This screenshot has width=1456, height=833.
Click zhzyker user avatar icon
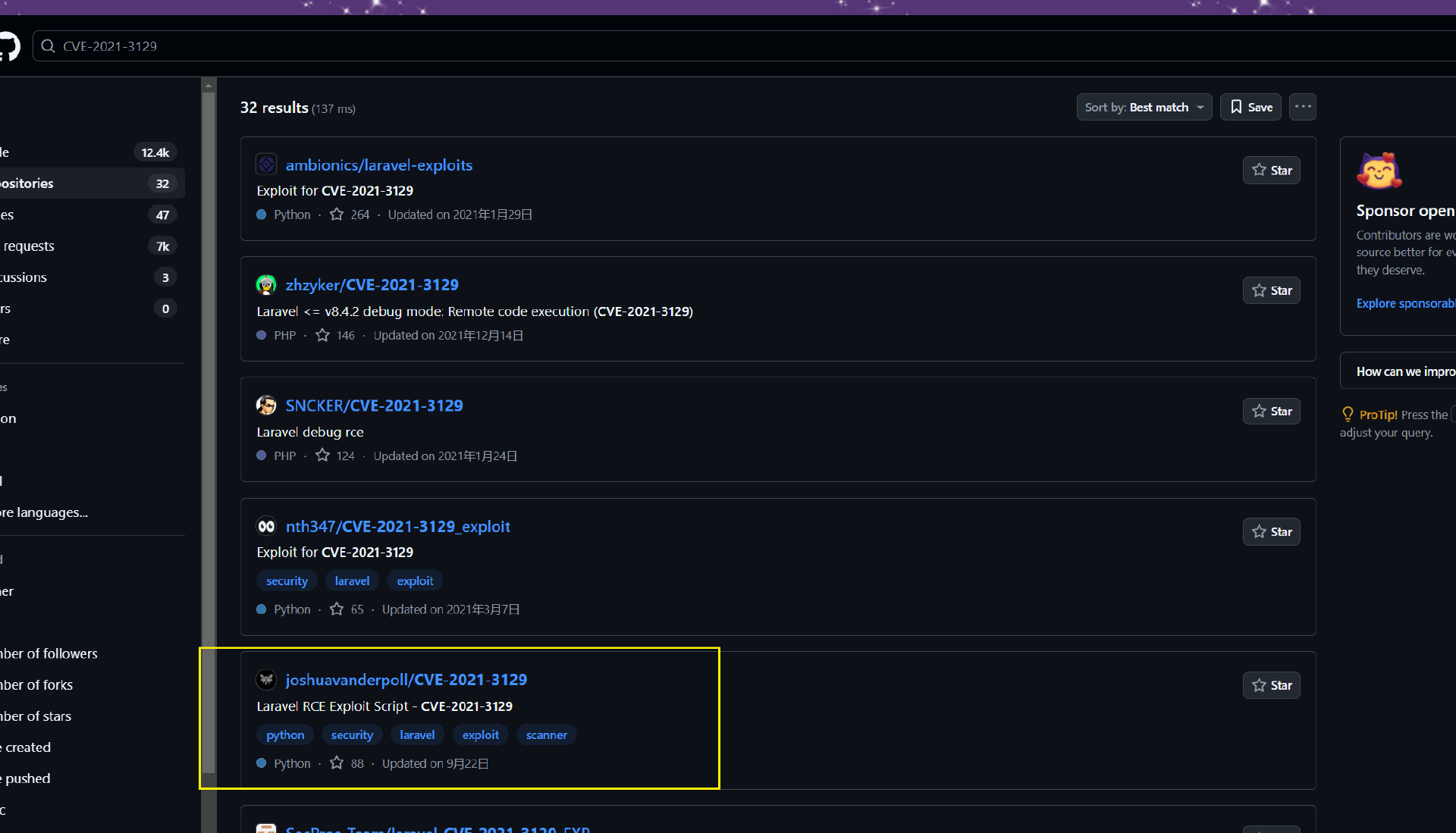(x=266, y=285)
